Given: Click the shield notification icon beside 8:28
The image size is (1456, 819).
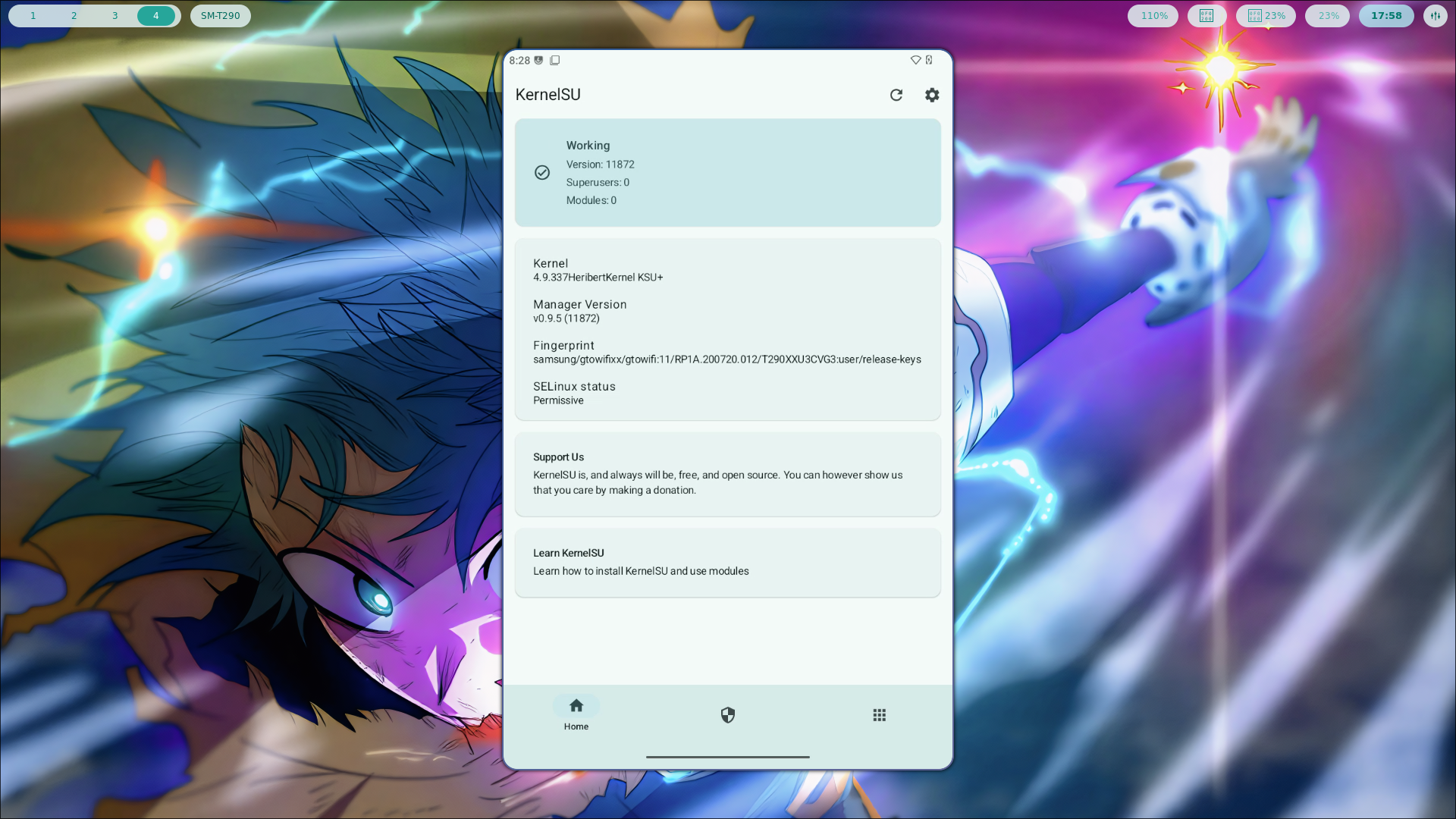Looking at the screenshot, I should click(x=538, y=60).
